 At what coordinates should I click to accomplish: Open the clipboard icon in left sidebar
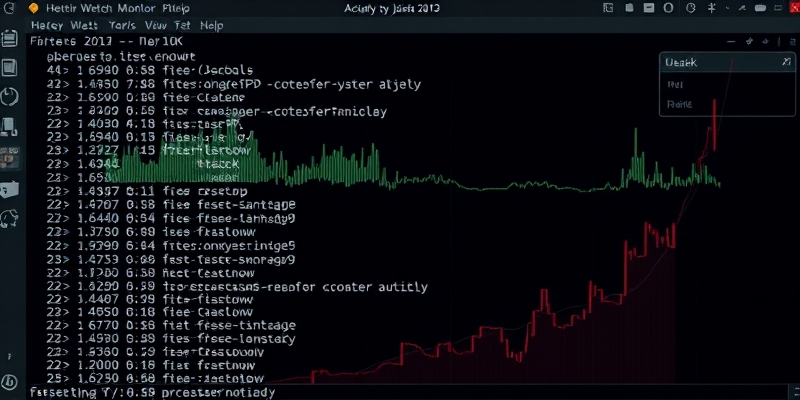tap(10, 39)
